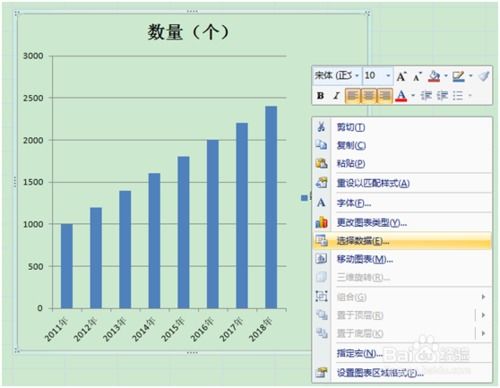Expand the bullets dropdown arrow

click(470, 96)
